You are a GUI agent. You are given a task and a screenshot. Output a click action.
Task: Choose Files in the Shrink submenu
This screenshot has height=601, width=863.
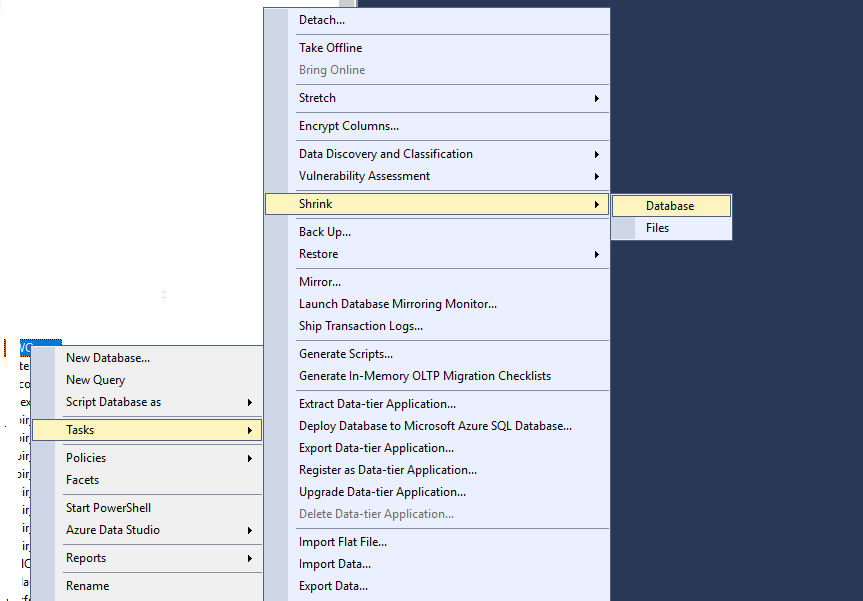[x=657, y=228]
